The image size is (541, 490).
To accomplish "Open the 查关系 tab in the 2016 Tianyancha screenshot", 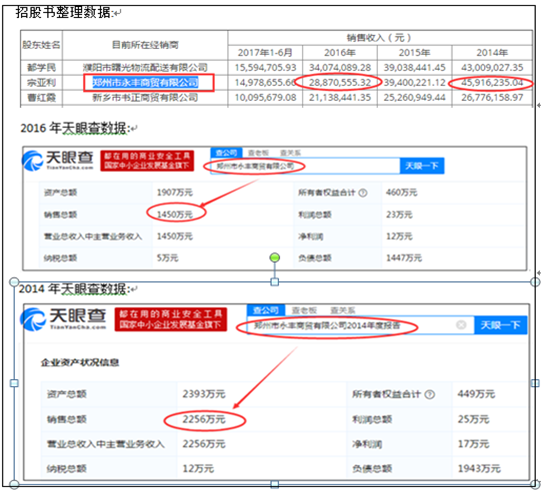I will pyautogui.click(x=290, y=153).
